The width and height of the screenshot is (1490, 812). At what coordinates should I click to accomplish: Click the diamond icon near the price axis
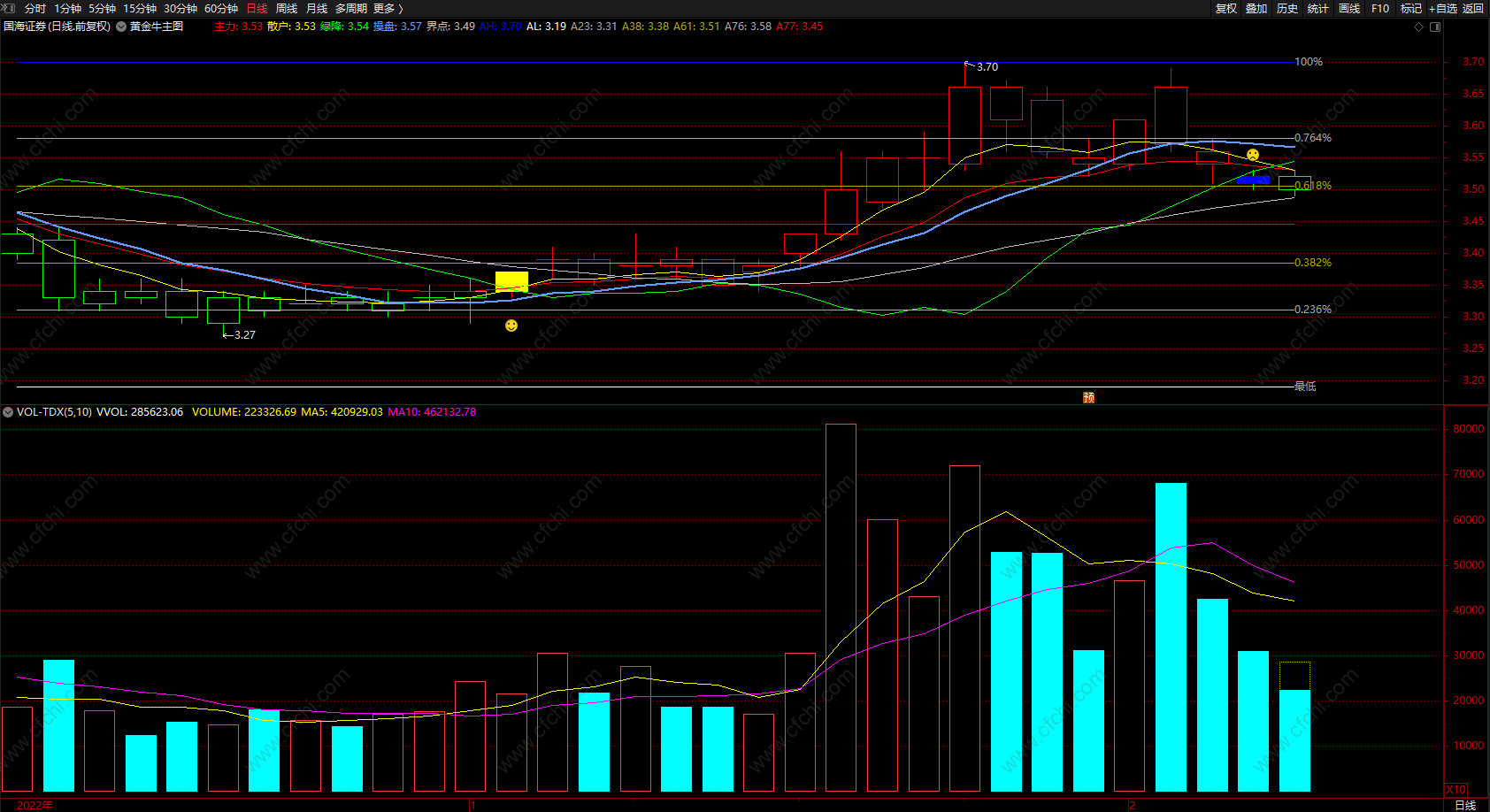[1419, 27]
